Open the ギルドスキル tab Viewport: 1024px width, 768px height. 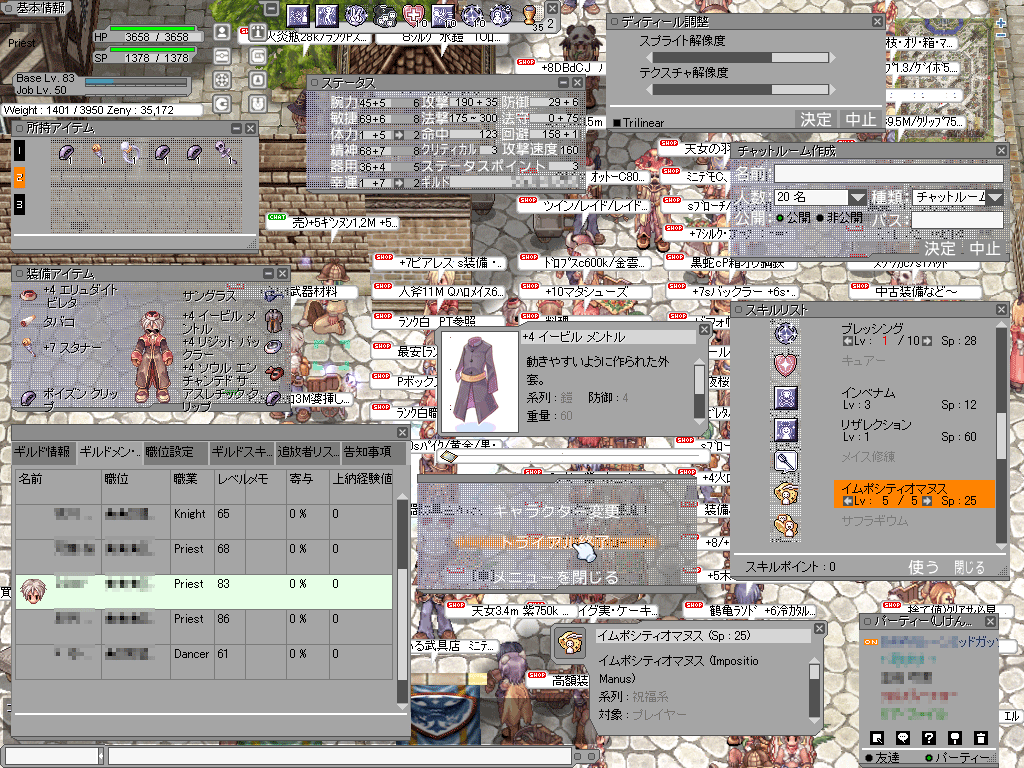pos(241,452)
